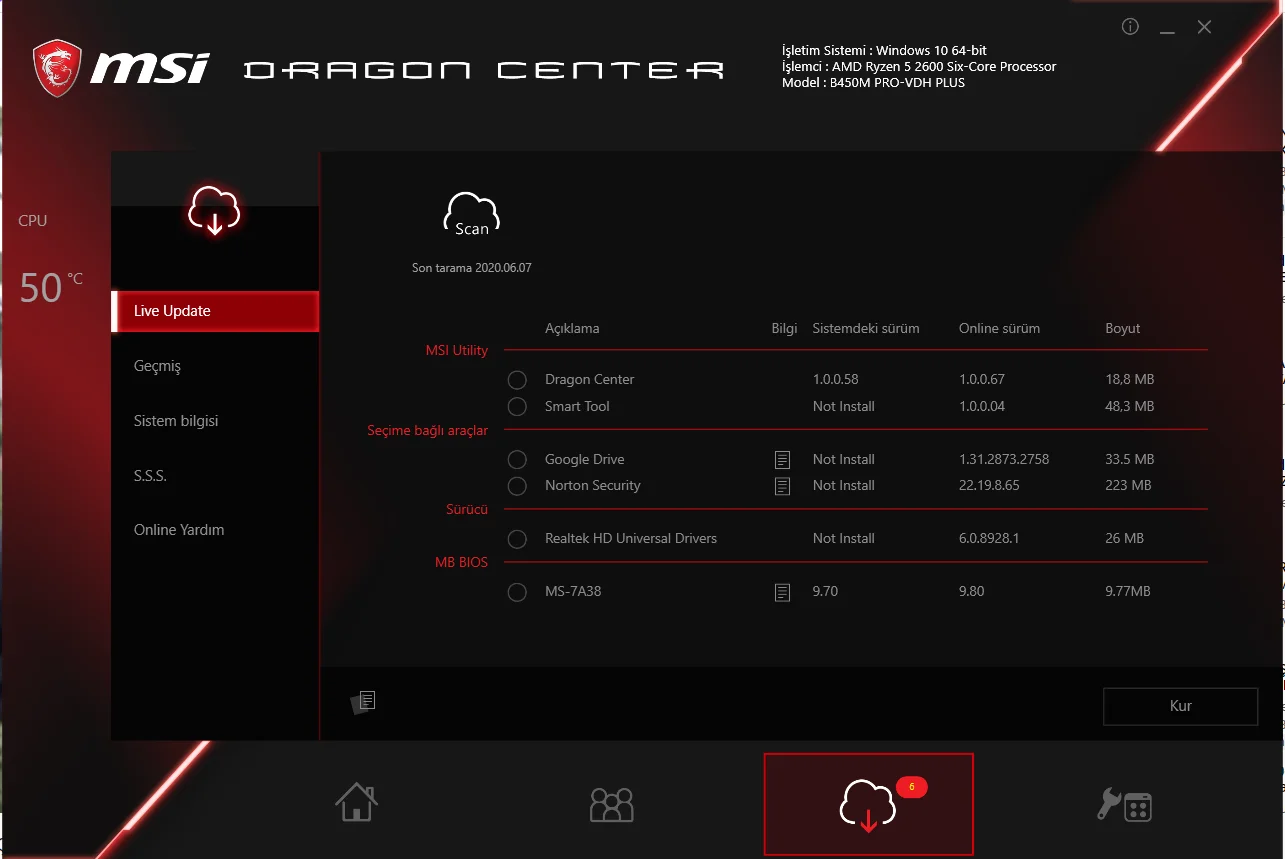
Task: Click the Dragon Center title text
Action: 484,70
